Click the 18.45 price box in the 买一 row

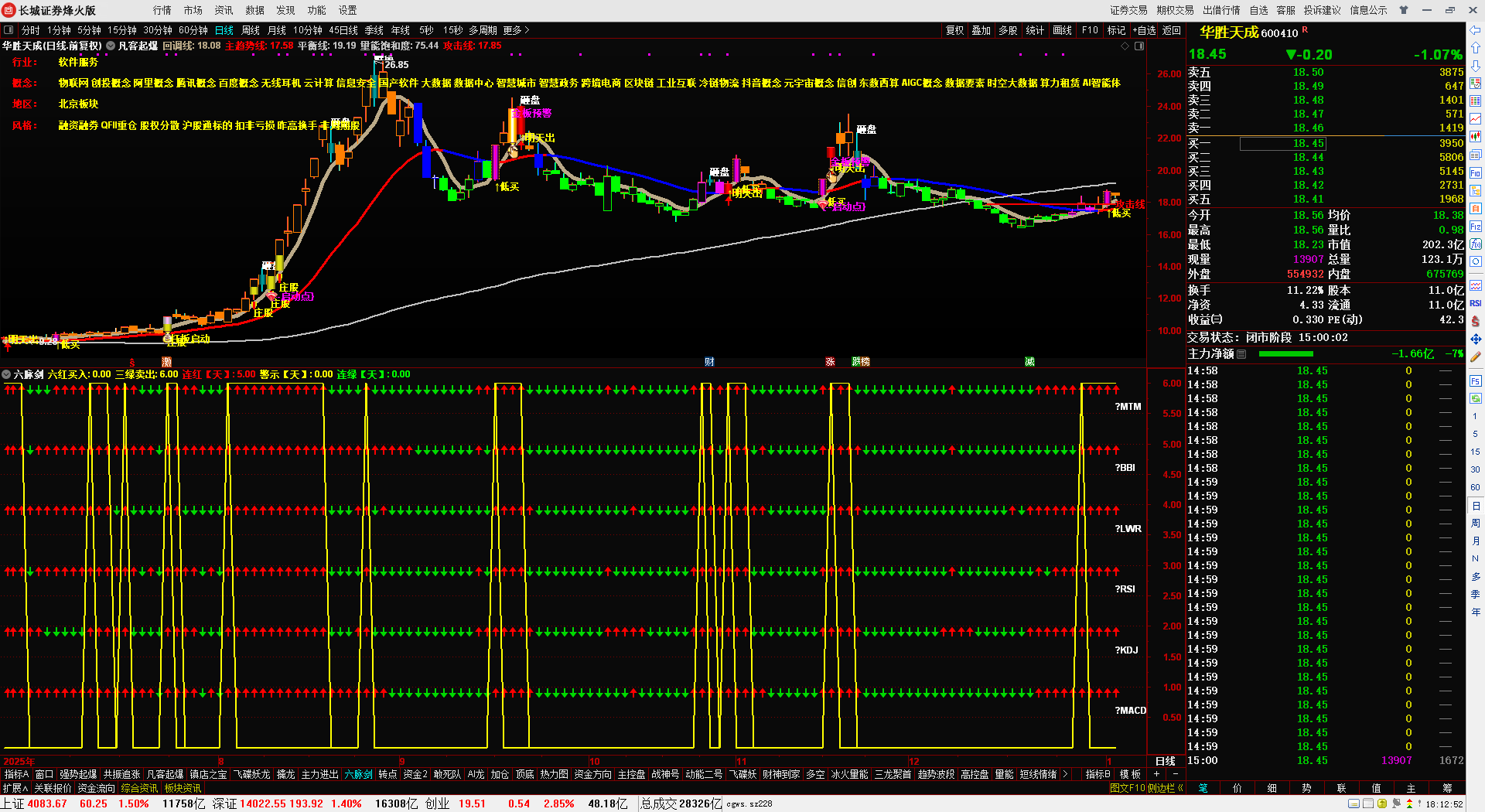pos(1283,143)
